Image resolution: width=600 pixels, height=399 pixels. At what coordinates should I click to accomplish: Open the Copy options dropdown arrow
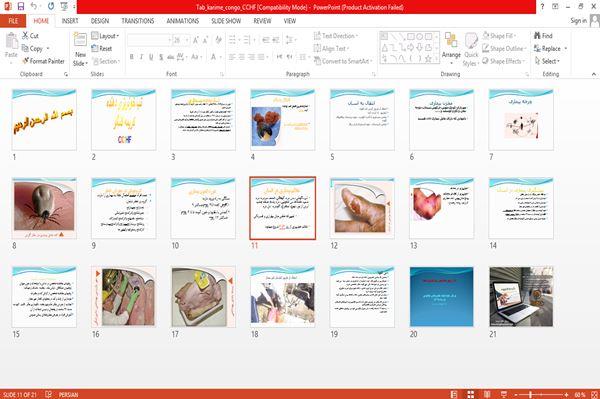pyautogui.click(x=48, y=49)
